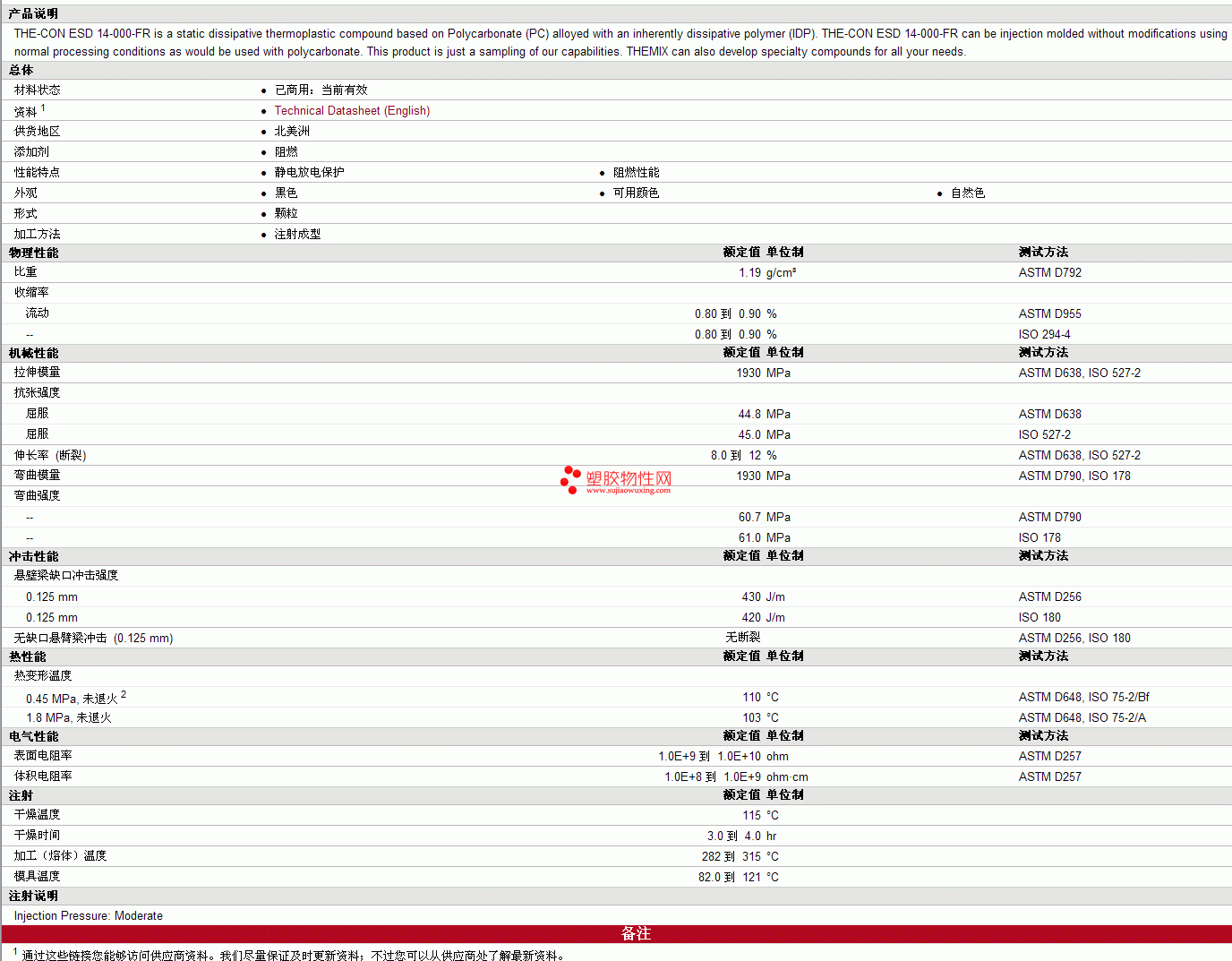Select the 添加剂 row label
The image size is (1232, 961).
coord(31,152)
